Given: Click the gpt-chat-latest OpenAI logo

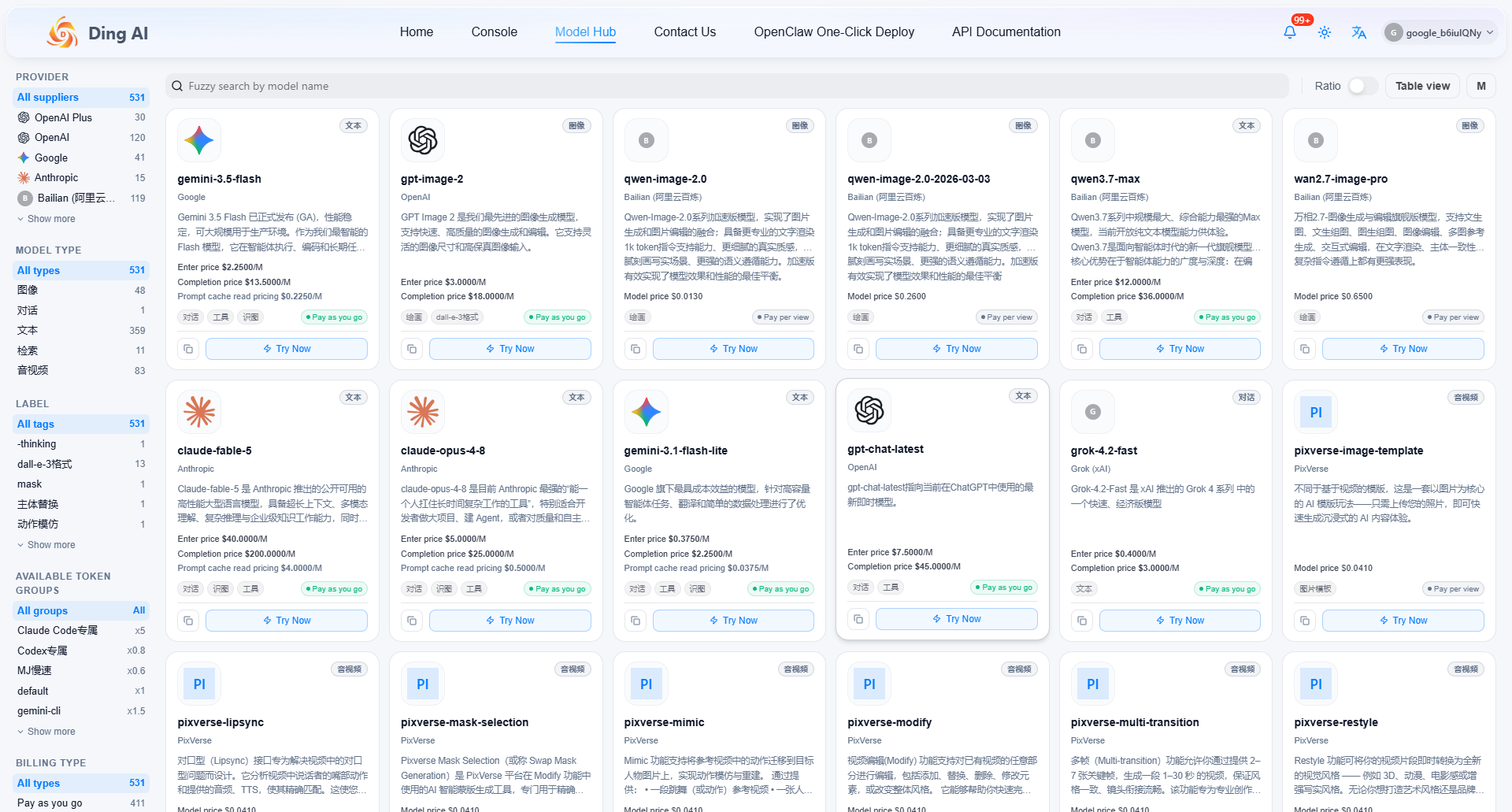Looking at the screenshot, I should click(x=869, y=410).
